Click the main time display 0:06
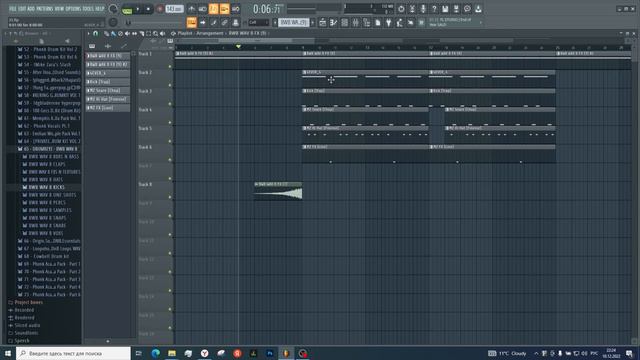The image size is (640, 360). click(x=267, y=9)
